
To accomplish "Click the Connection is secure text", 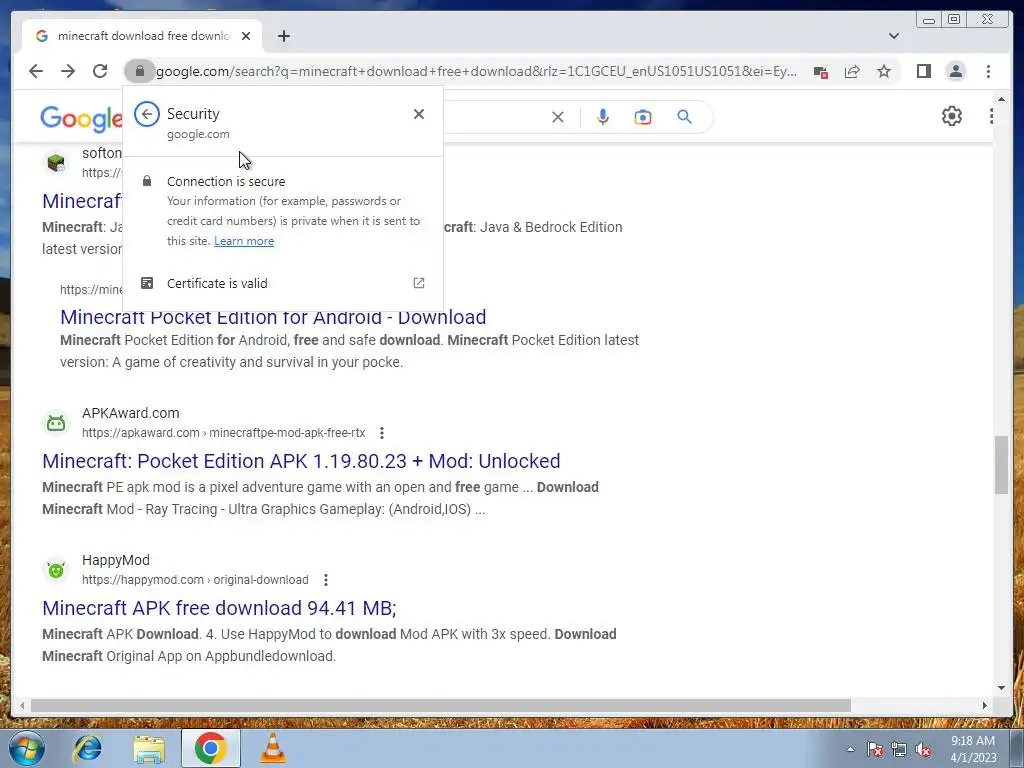I will 226,182.
